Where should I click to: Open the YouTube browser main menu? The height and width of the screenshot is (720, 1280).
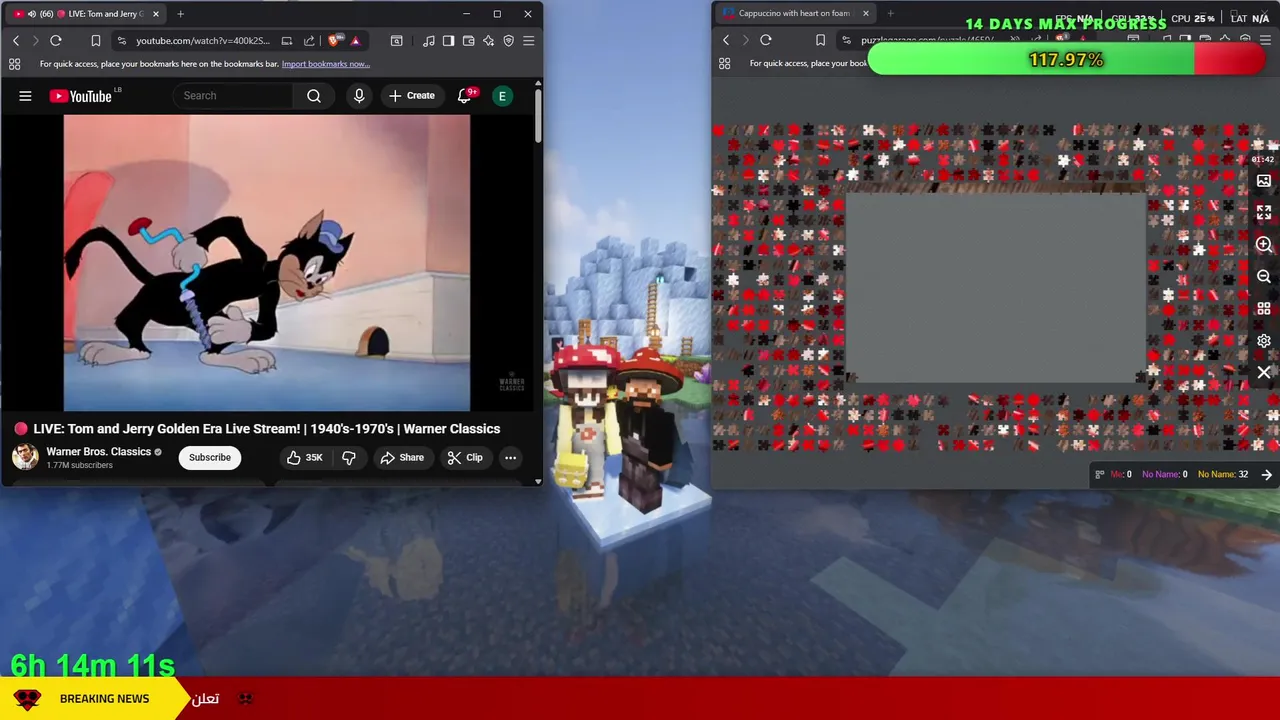(x=529, y=41)
